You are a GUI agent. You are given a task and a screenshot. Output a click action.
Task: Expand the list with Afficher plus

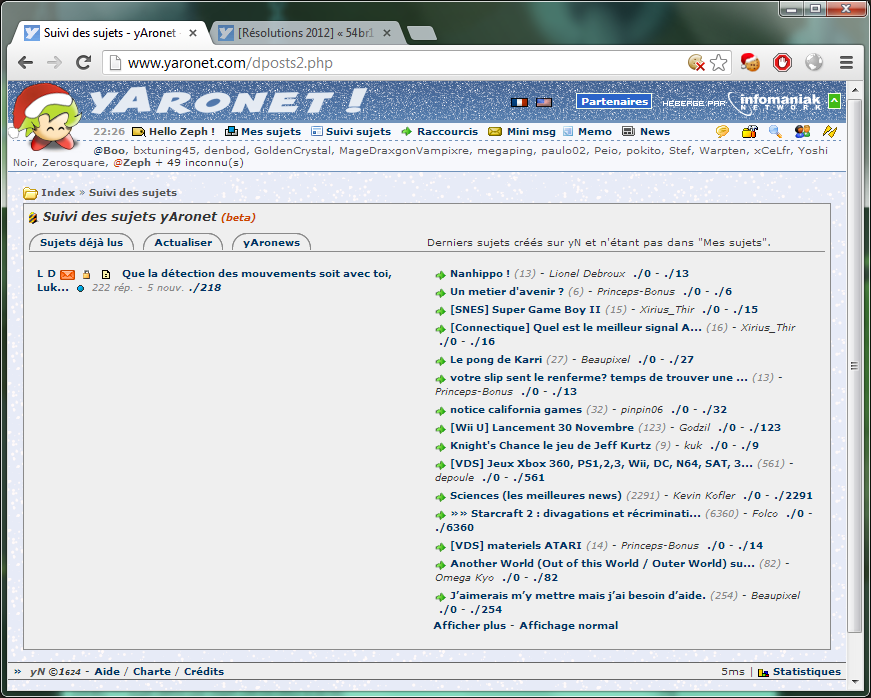click(469, 625)
